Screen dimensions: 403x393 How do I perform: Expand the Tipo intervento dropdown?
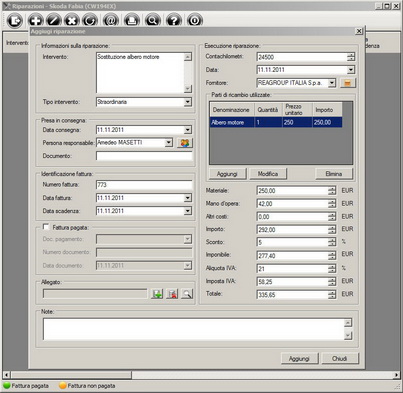(x=188, y=102)
